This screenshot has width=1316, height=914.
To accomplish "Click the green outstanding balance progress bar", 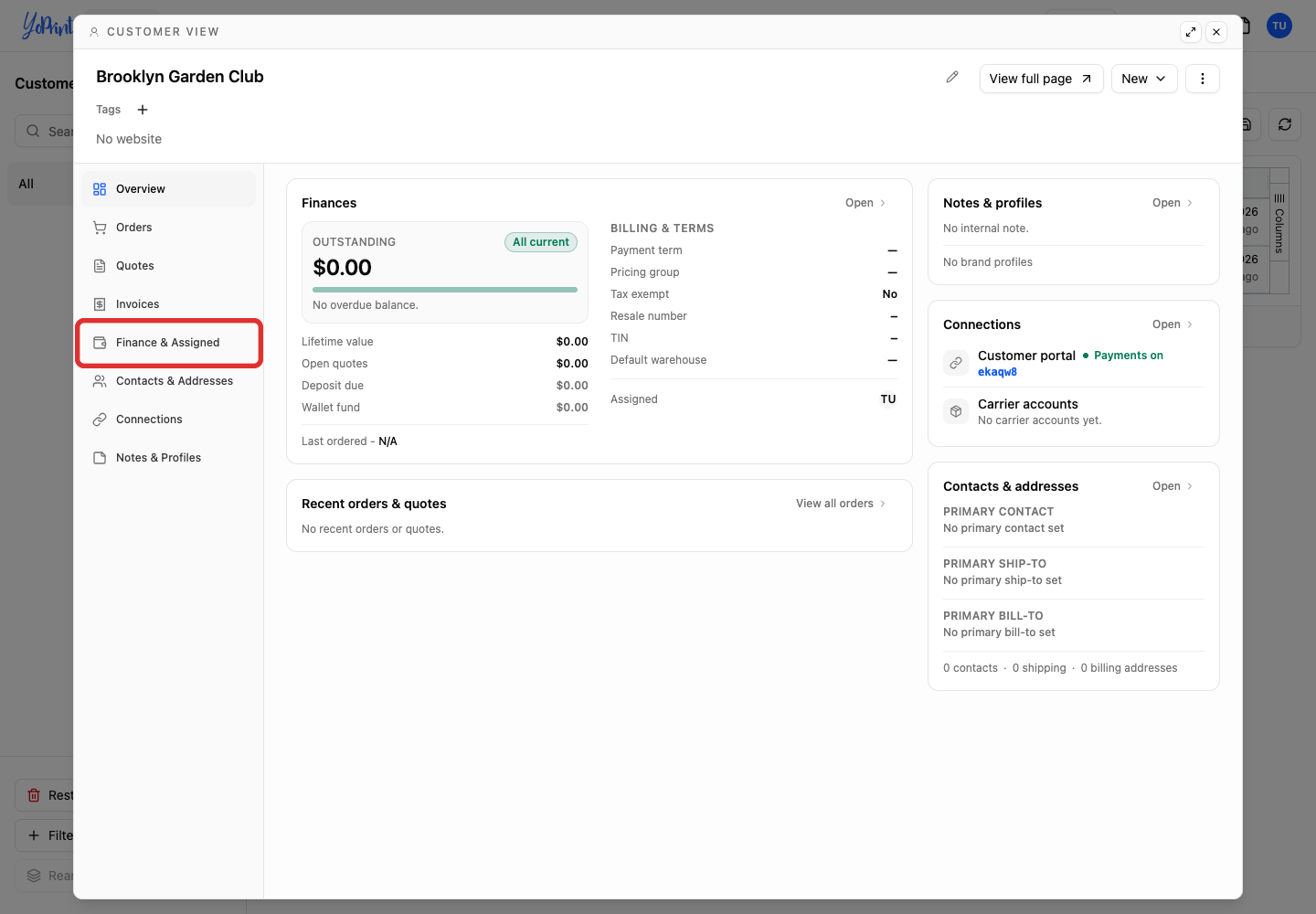I will (x=445, y=290).
